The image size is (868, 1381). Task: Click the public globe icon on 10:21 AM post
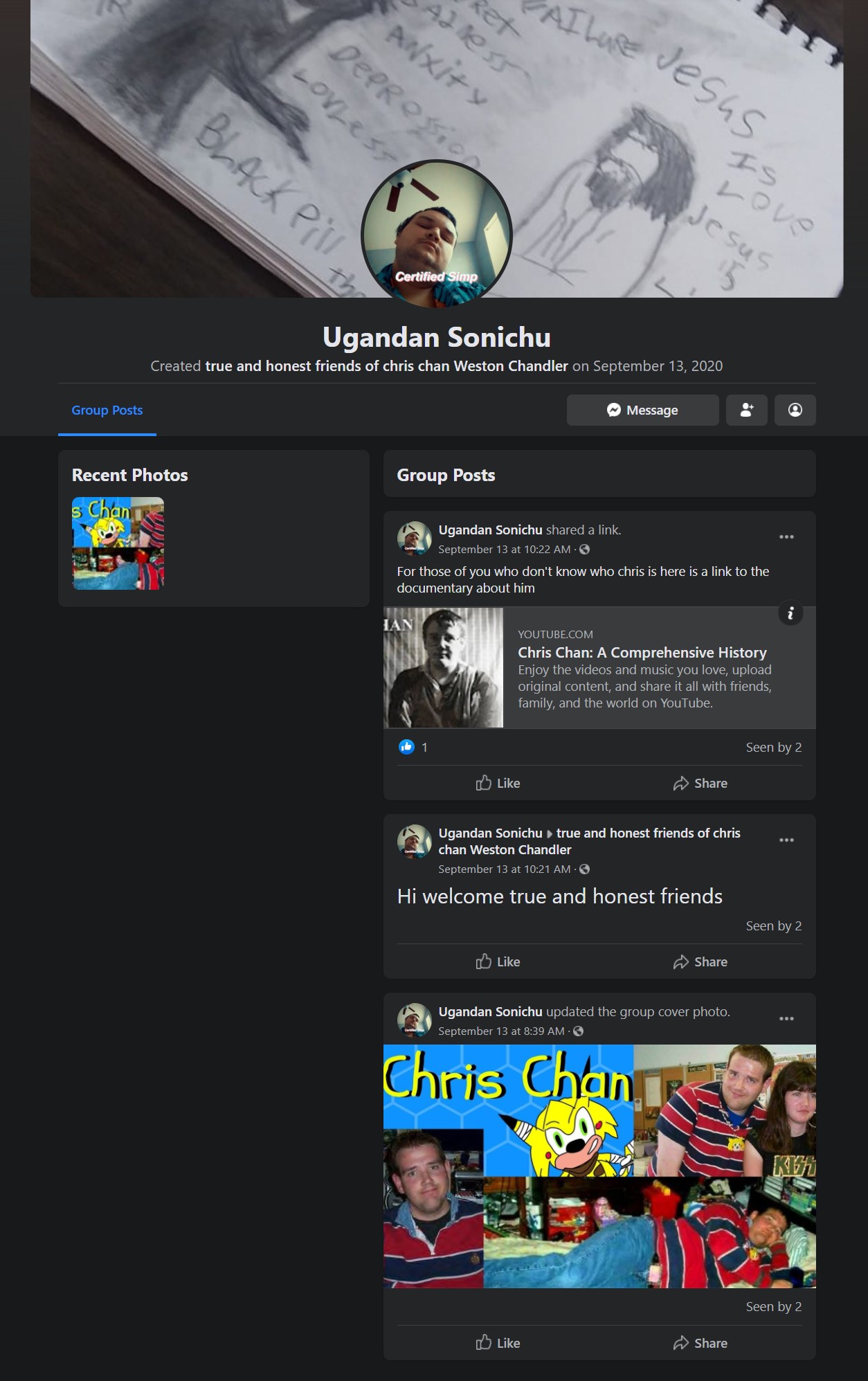[584, 869]
